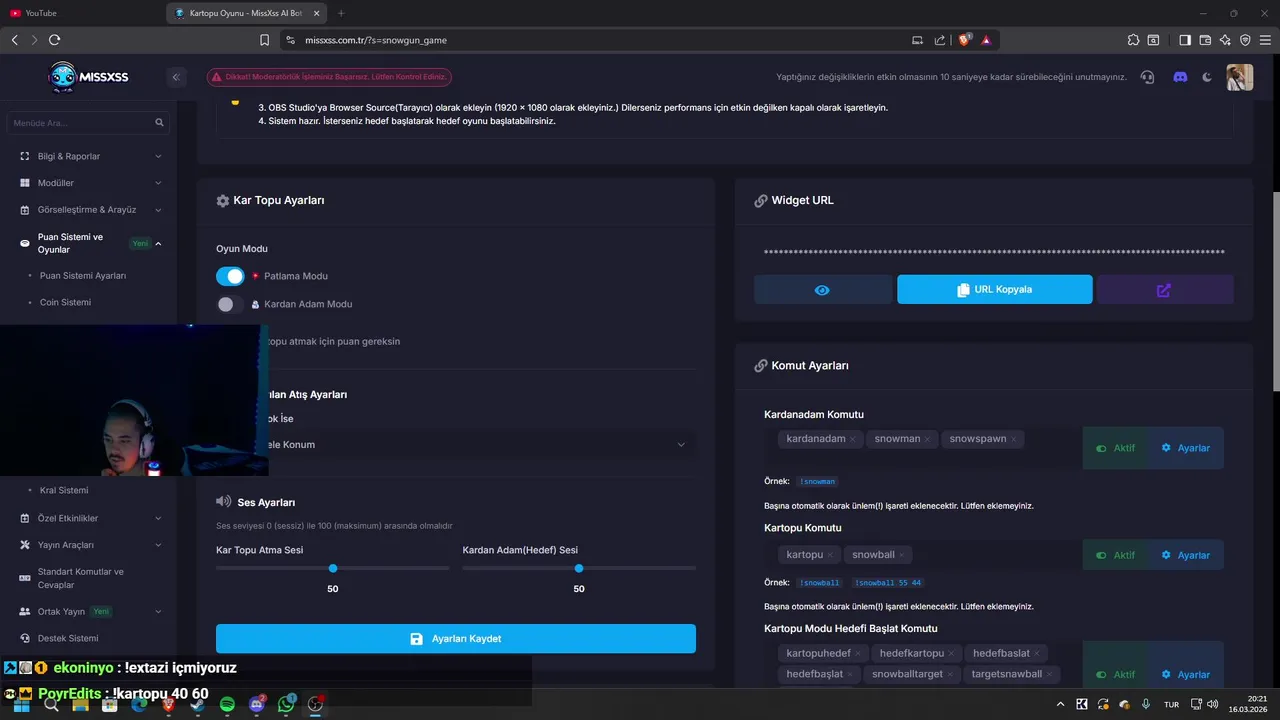Open the browser extensions puzzle icon
The height and width of the screenshot is (720, 1280).
pos(1133,40)
